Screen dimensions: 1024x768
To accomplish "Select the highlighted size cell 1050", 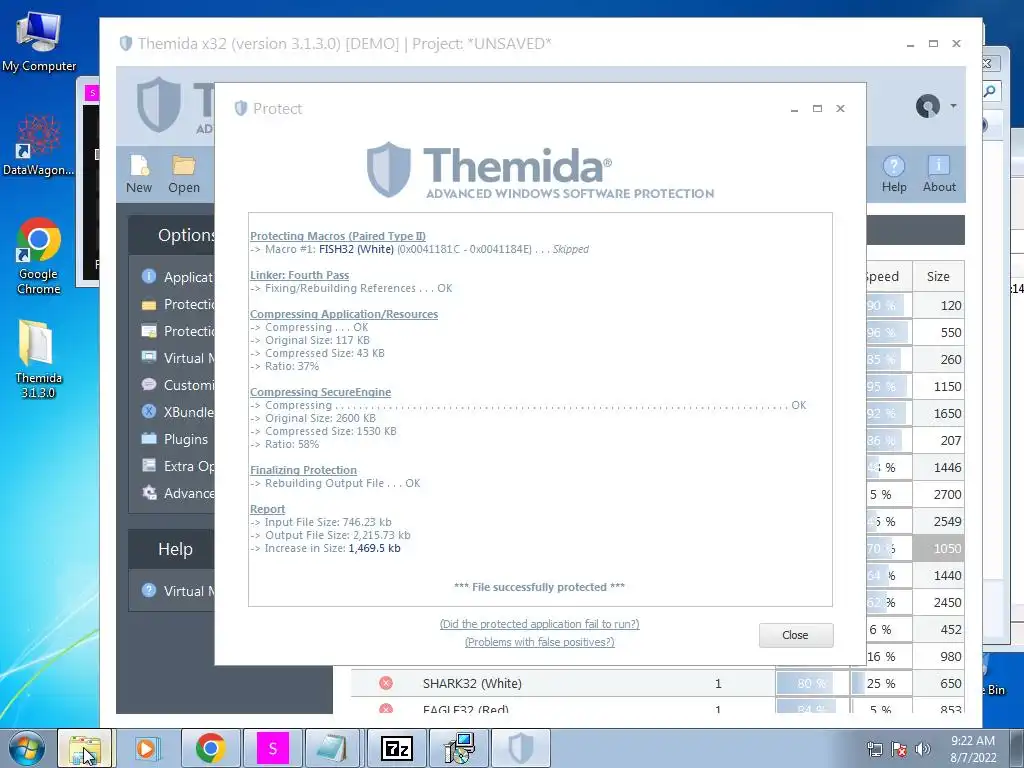I will (x=938, y=549).
